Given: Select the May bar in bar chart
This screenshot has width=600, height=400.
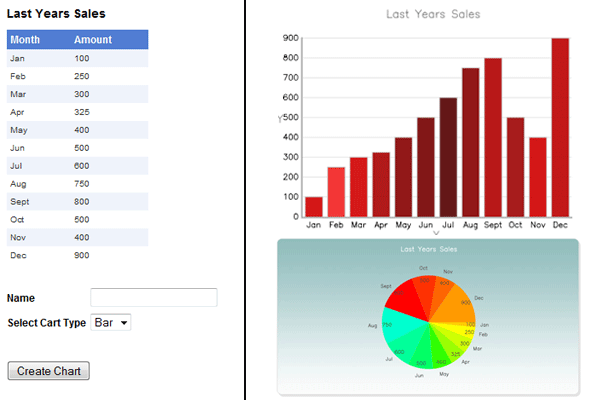Looking at the screenshot, I should pyautogui.click(x=403, y=177).
